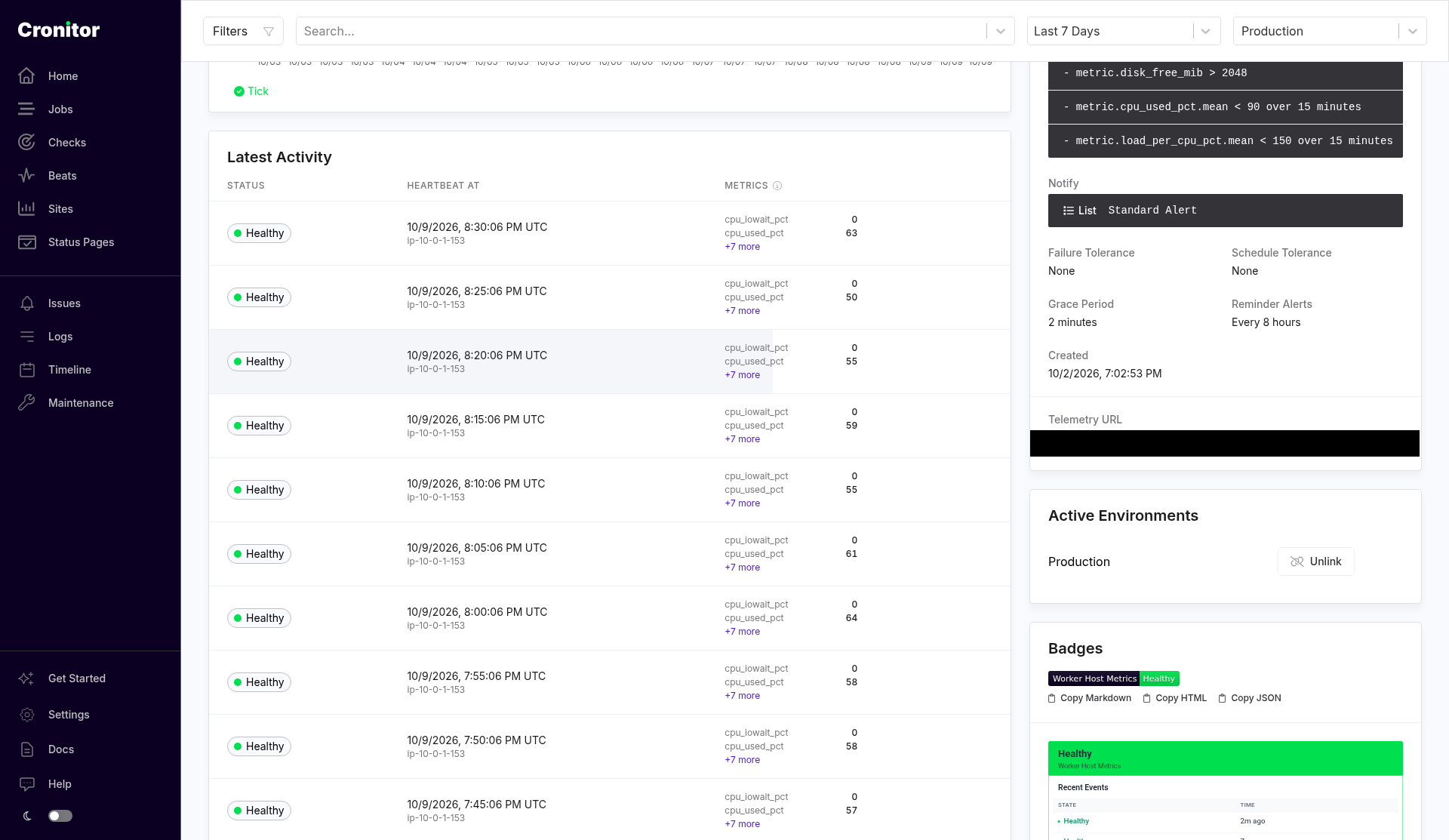Toggle the dark mode switch
This screenshot has width=1449, height=840.
(x=60, y=816)
